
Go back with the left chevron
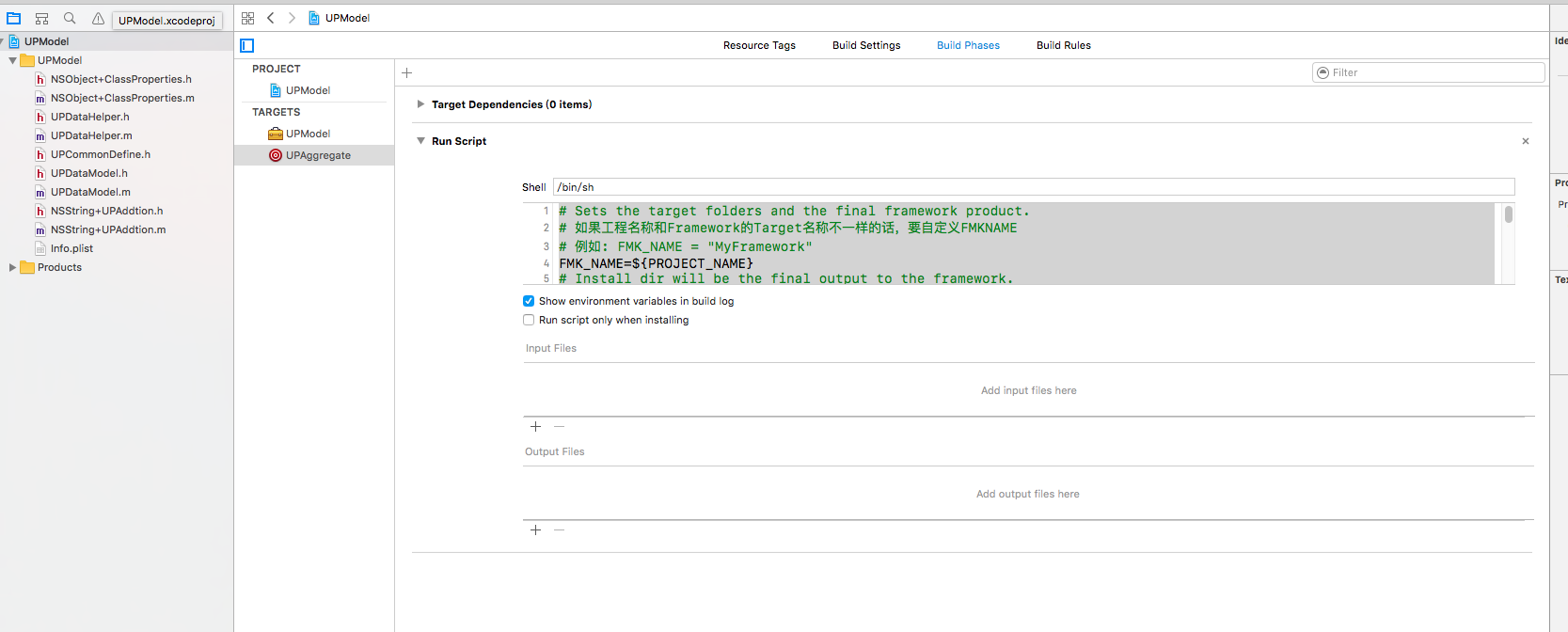point(271,18)
